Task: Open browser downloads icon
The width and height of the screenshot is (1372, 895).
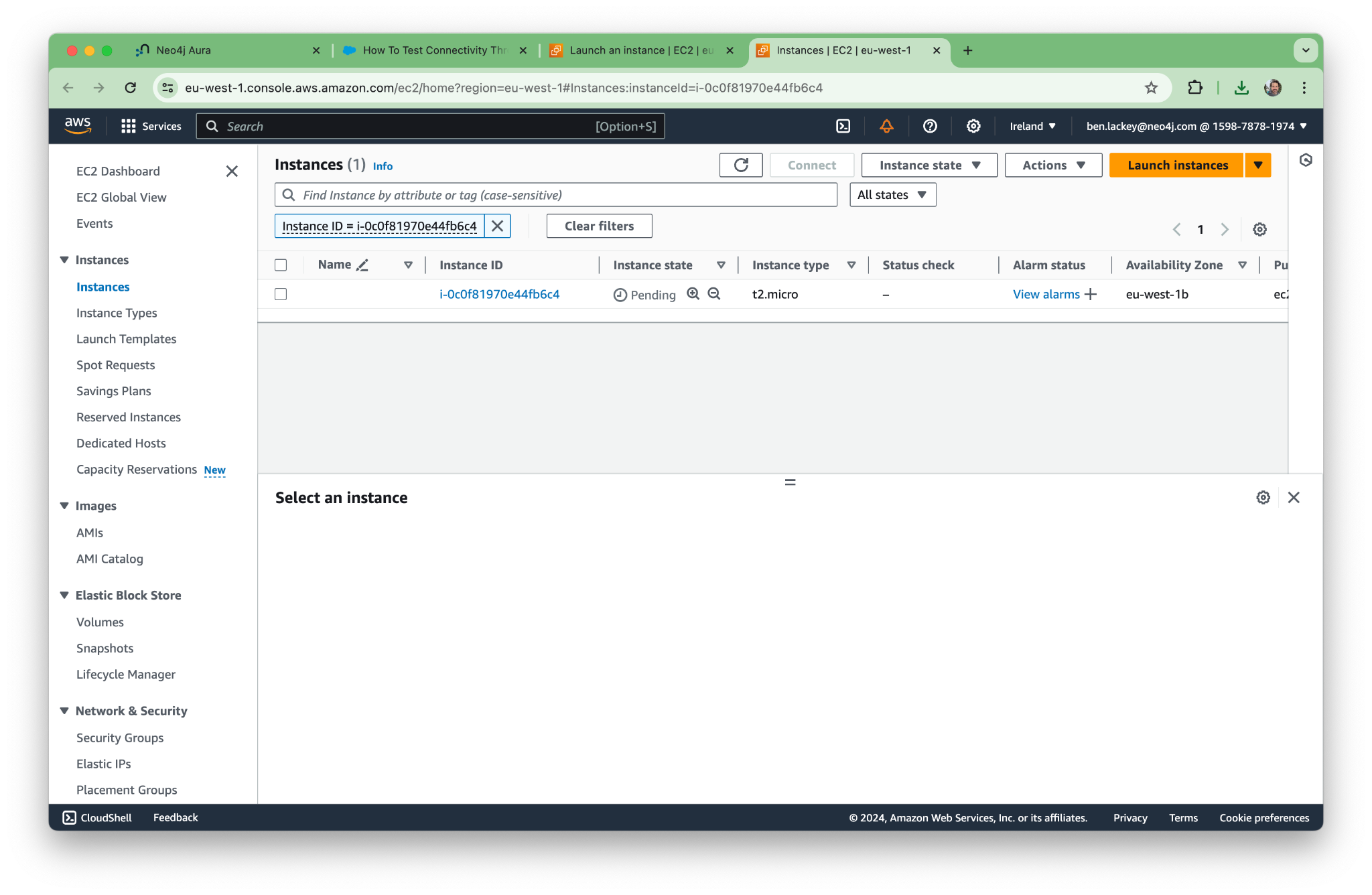Action: coord(1241,88)
